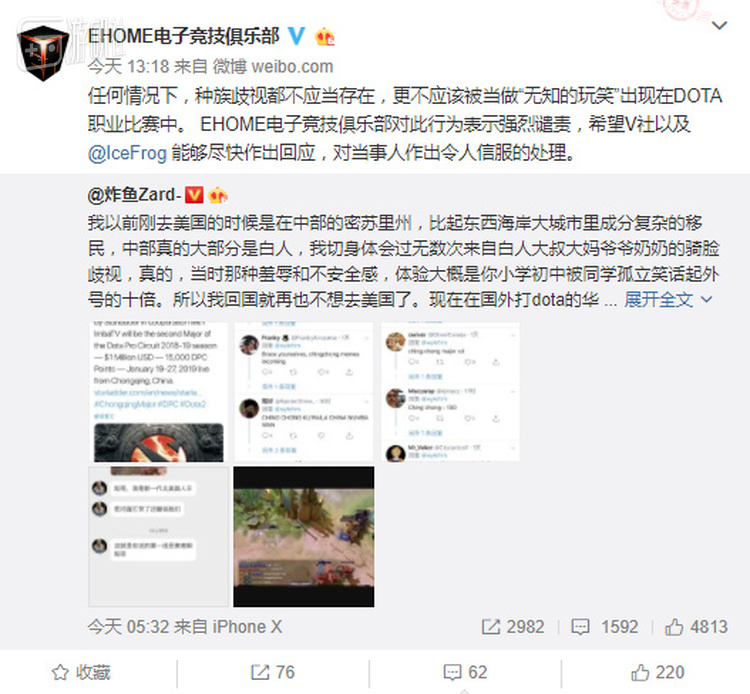Click the crown membership icon beside EHOME

[x=325, y=37]
